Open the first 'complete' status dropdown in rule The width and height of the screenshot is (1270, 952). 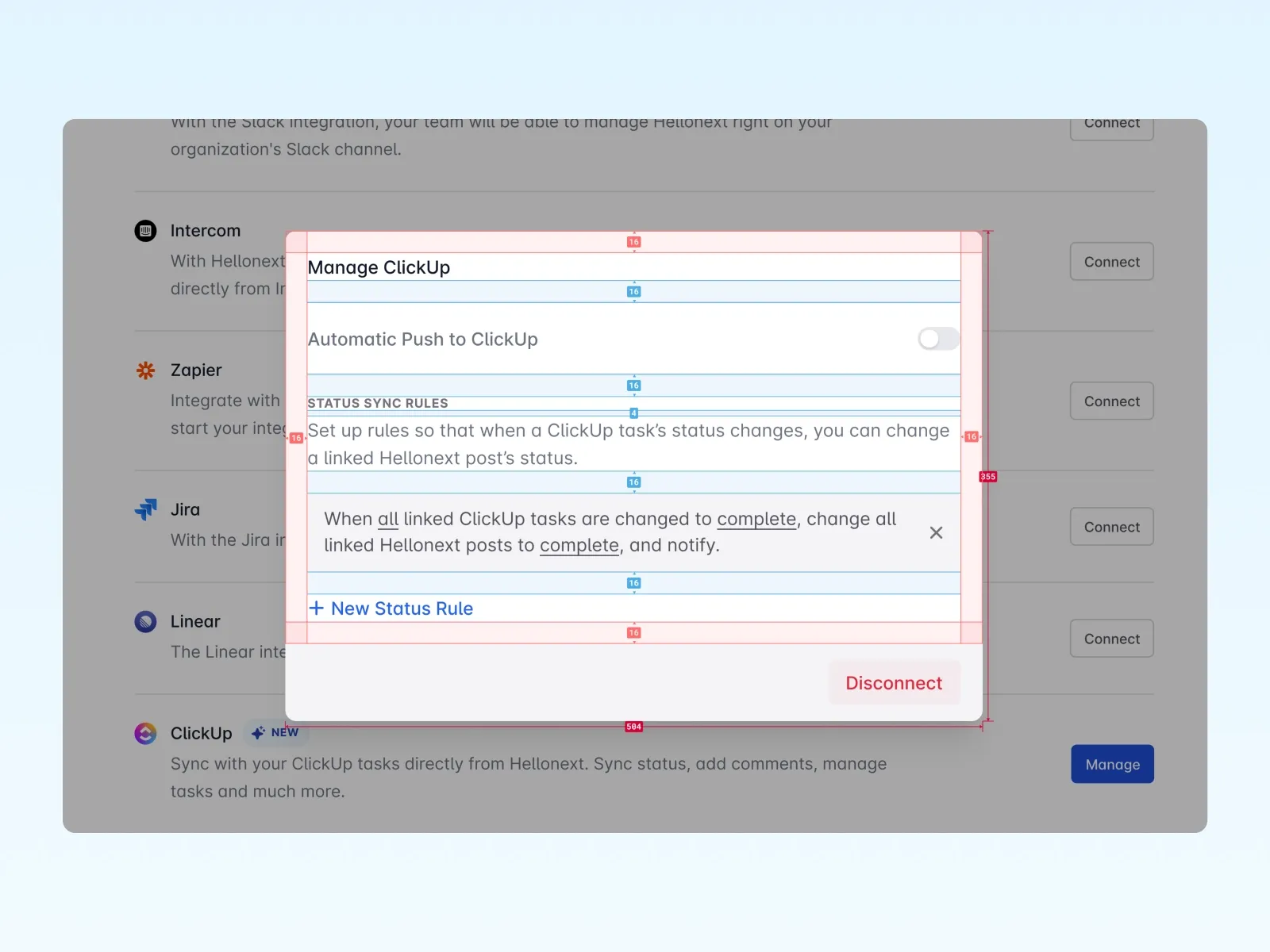pyautogui.click(x=756, y=519)
